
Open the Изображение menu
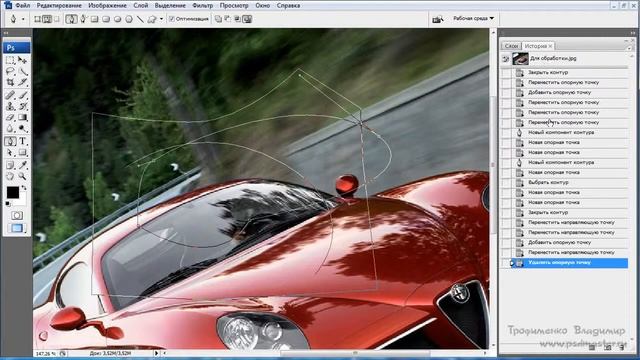click(x=108, y=5)
